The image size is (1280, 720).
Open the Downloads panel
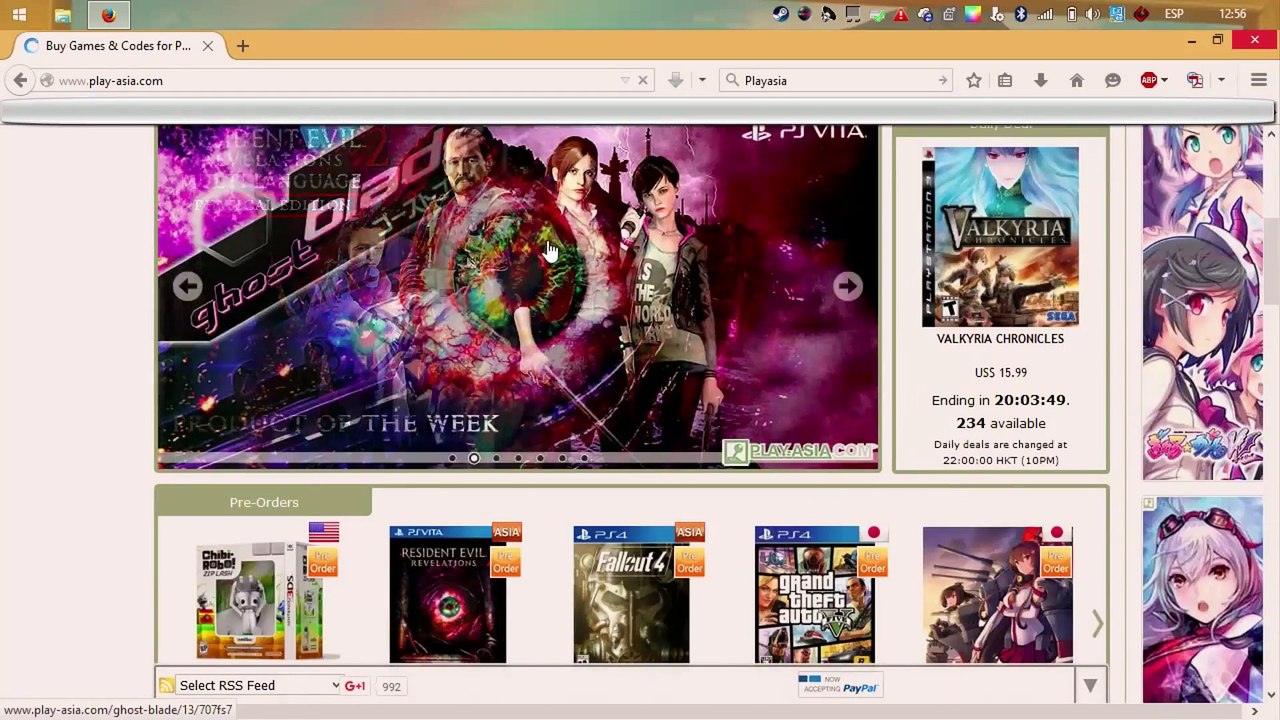(1041, 80)
